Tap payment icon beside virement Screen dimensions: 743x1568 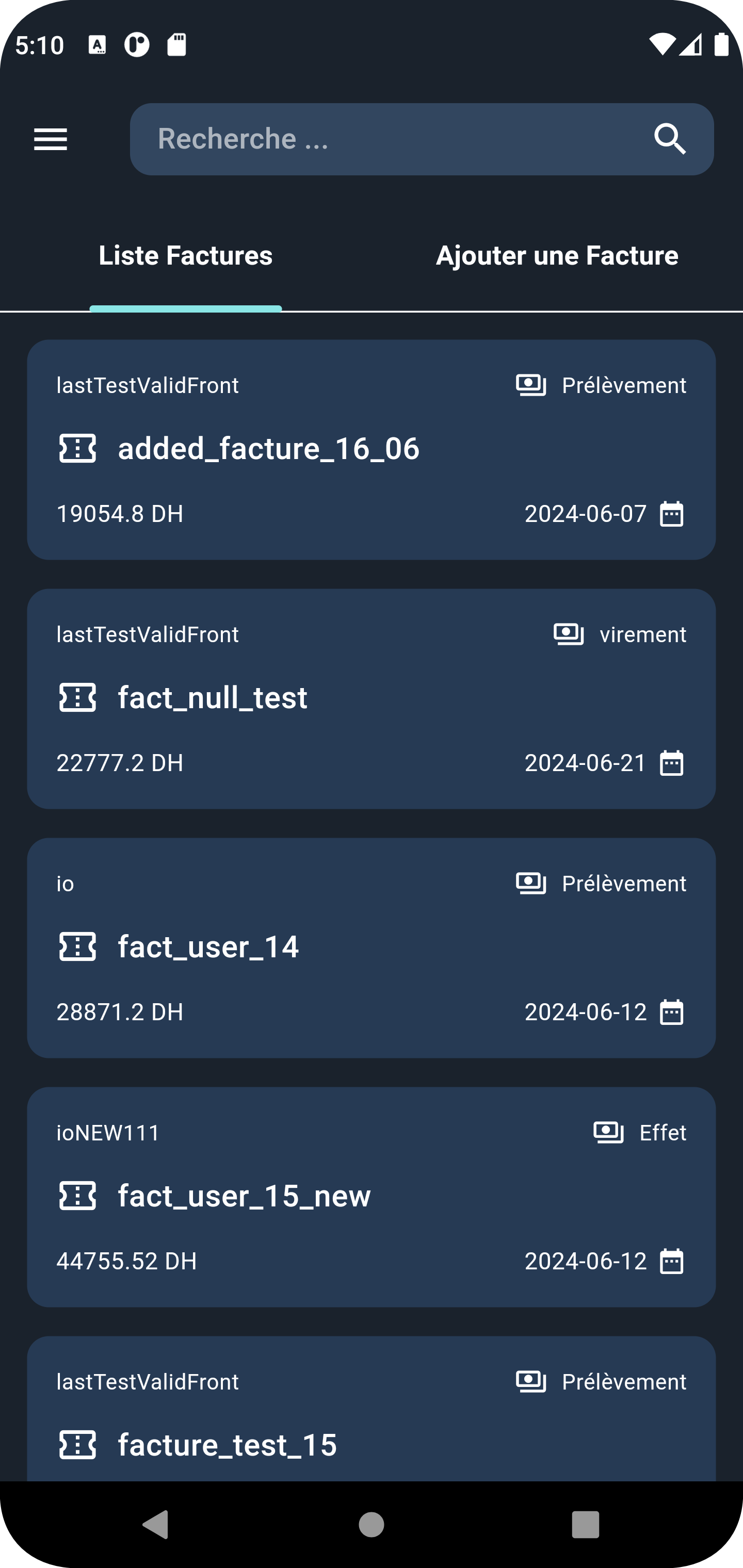(569, 634)
